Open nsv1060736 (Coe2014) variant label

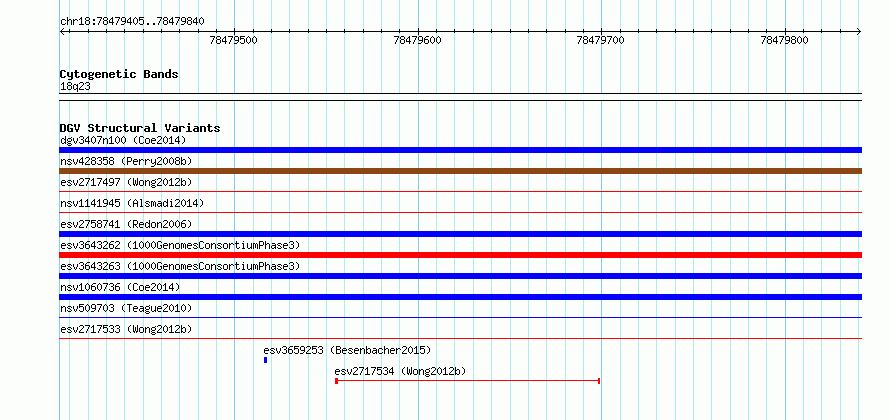120,287
